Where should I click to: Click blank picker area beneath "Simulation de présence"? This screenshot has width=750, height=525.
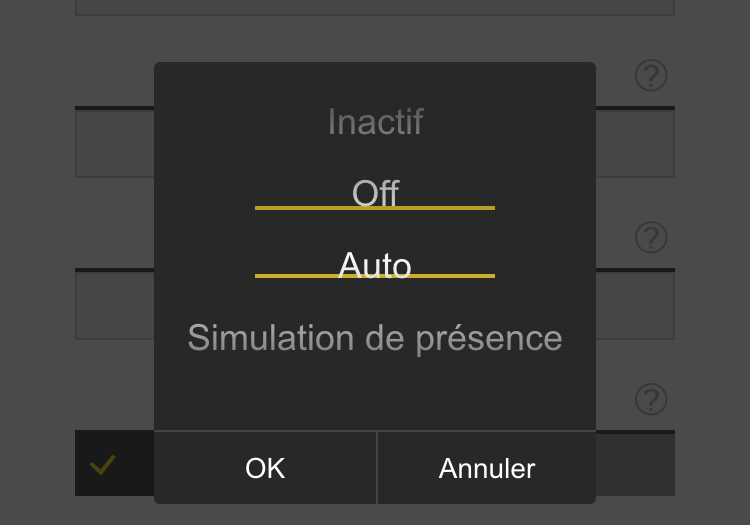(x=375, y=395)
